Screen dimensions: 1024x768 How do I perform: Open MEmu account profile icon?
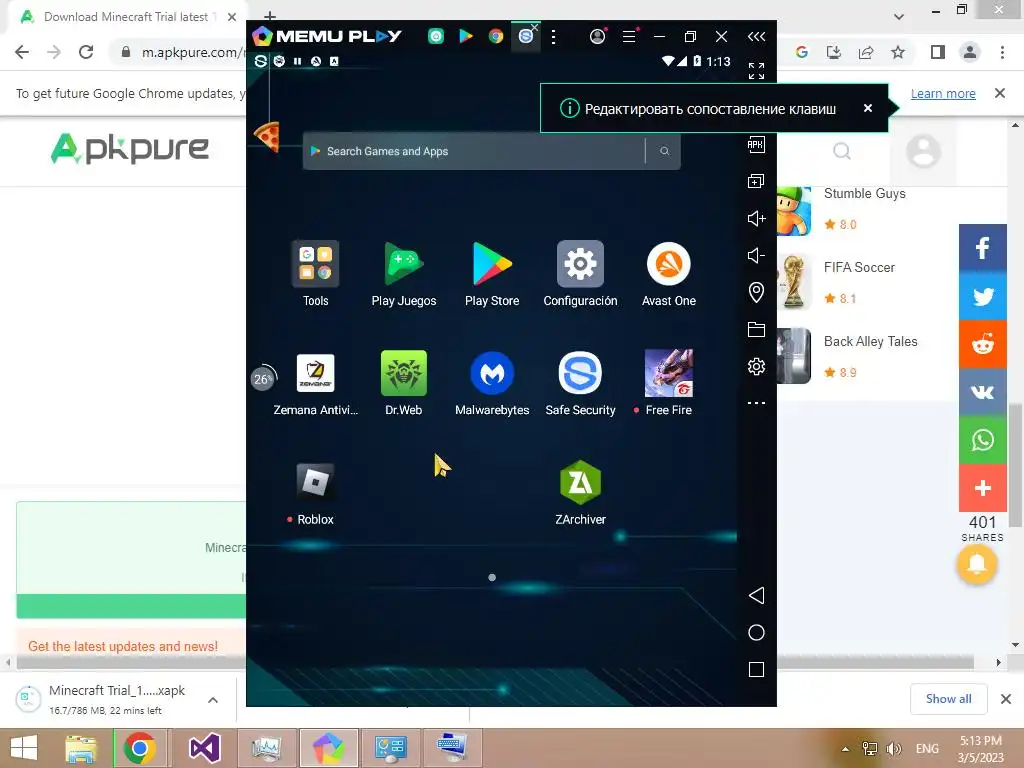pos(597,37)
